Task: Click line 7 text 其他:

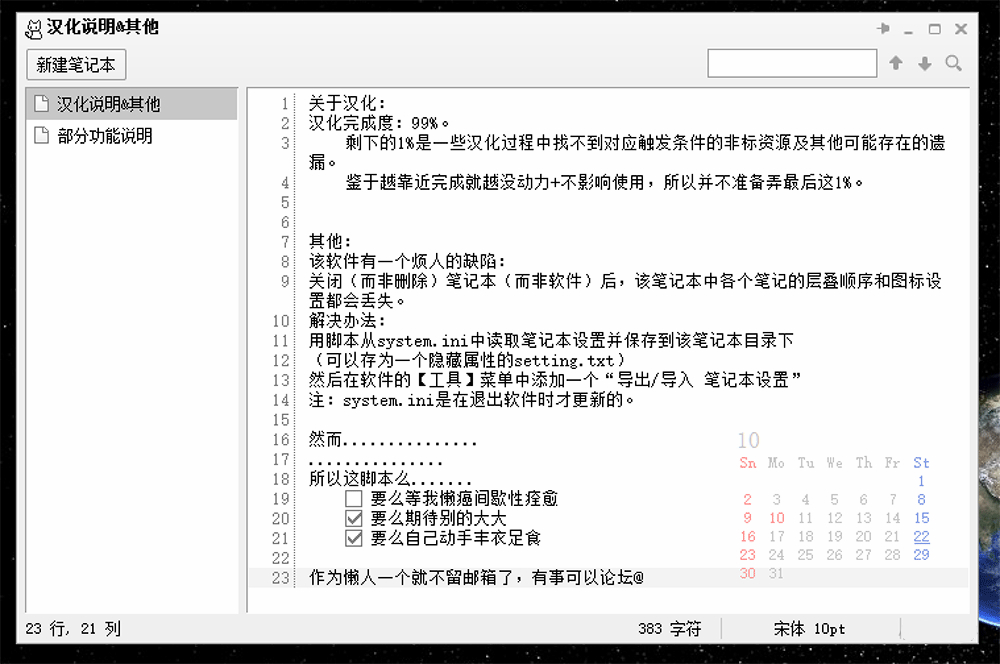Action: 330,242
